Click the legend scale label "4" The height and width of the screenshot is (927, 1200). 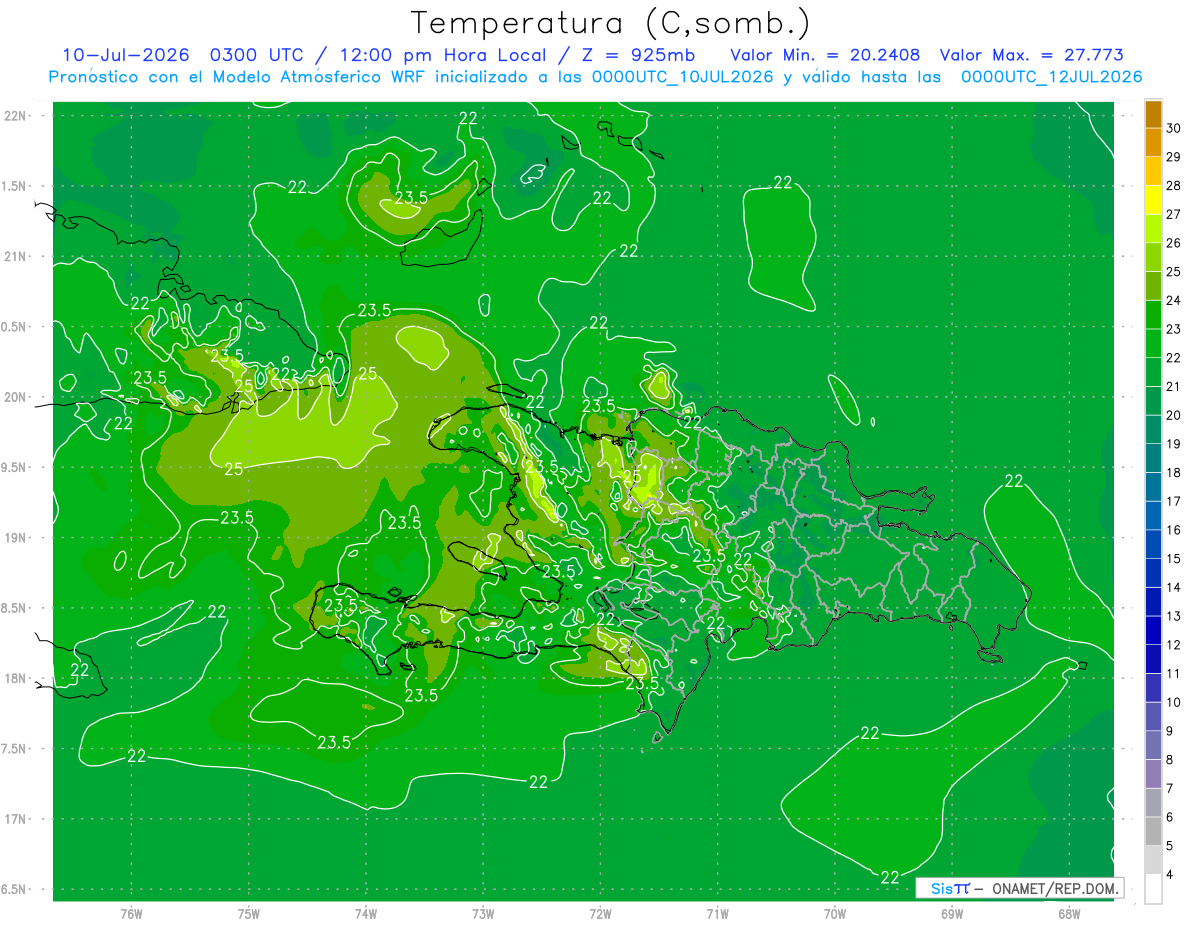[1171, 875]
